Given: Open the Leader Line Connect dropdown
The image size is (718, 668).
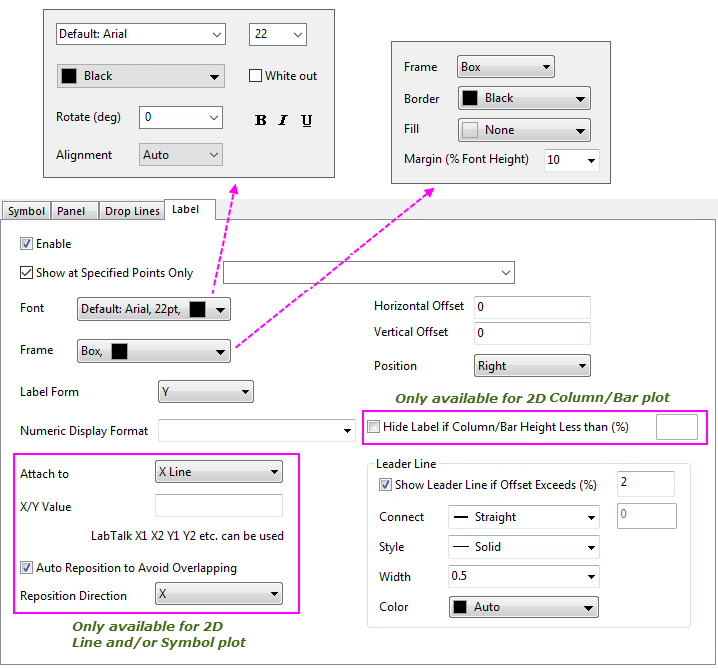Looking at the screenshot, I should coord(523,517).
